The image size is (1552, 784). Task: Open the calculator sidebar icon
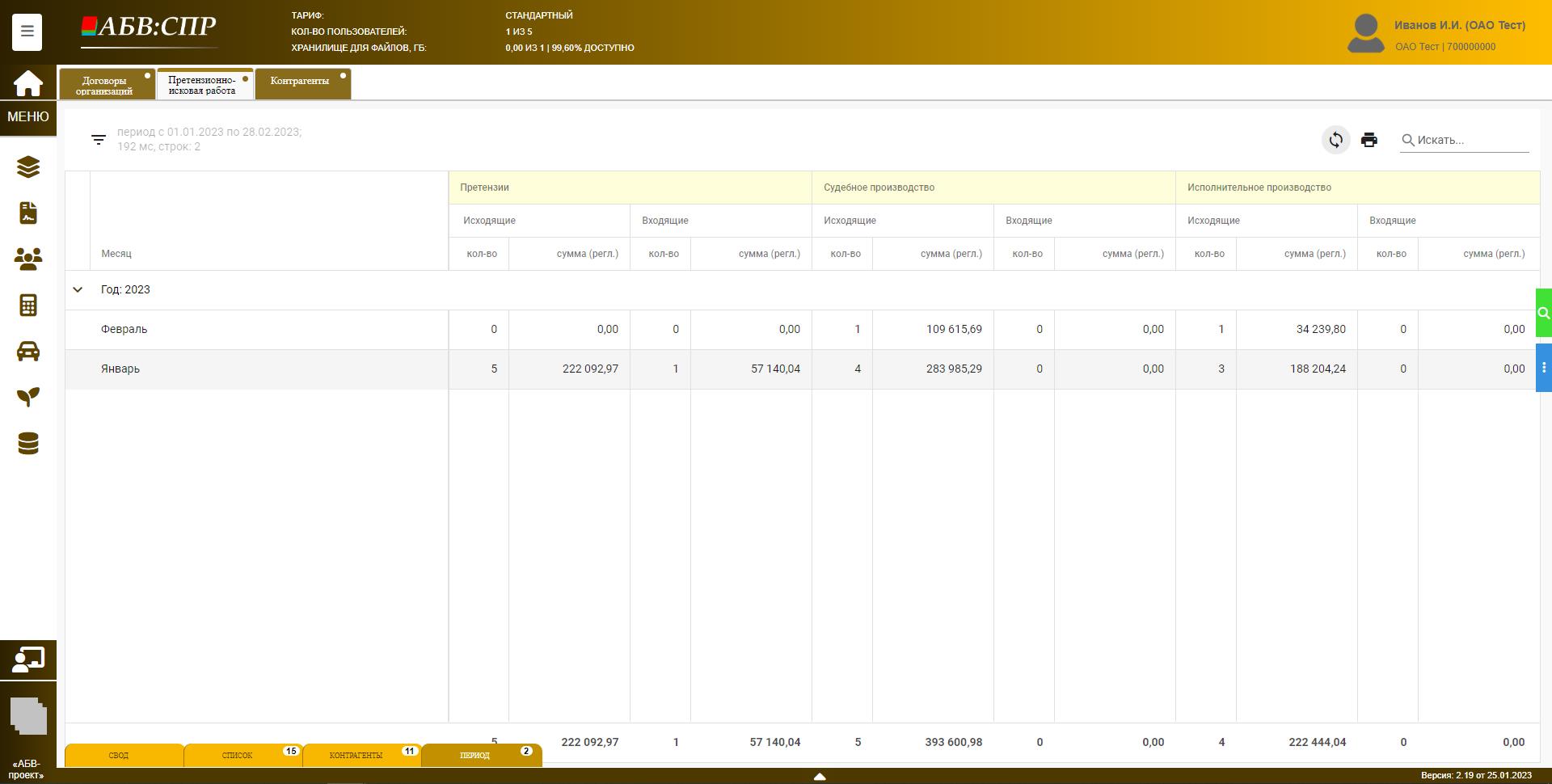[28, 305]
